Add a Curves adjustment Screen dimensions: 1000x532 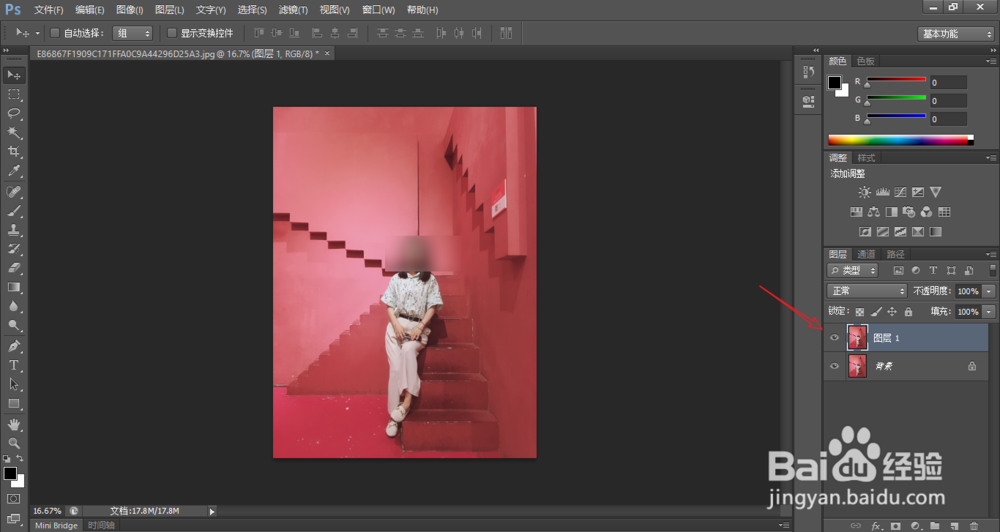[900, 192]
